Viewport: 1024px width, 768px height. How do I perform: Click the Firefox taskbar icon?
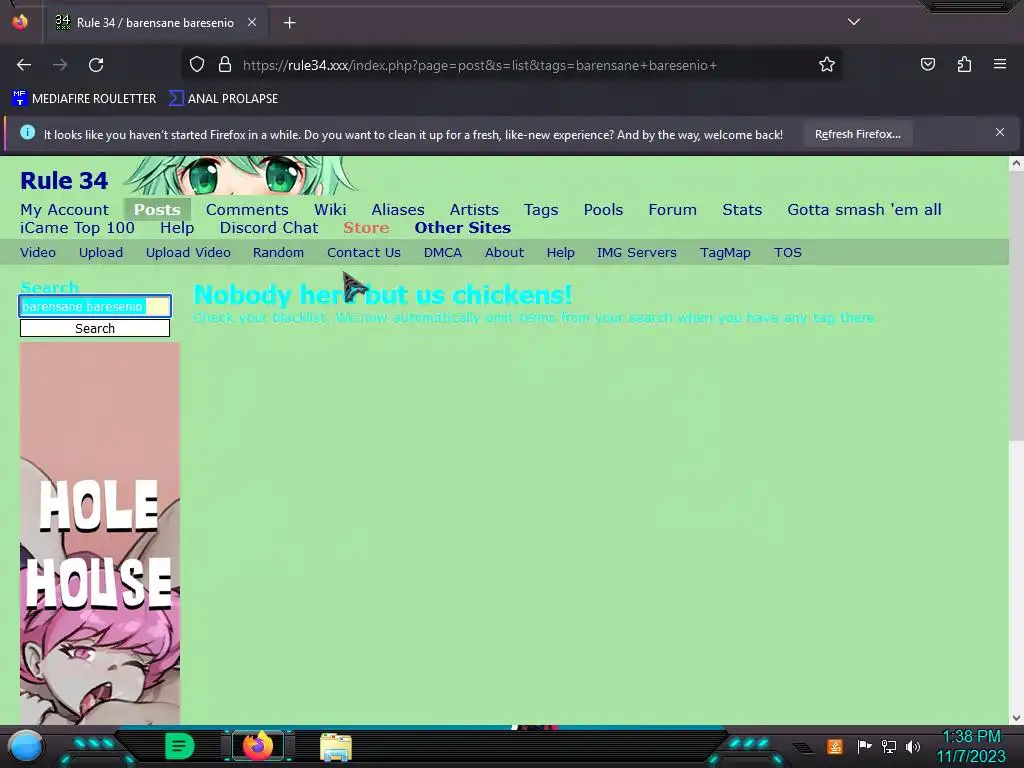click(257, 746)
